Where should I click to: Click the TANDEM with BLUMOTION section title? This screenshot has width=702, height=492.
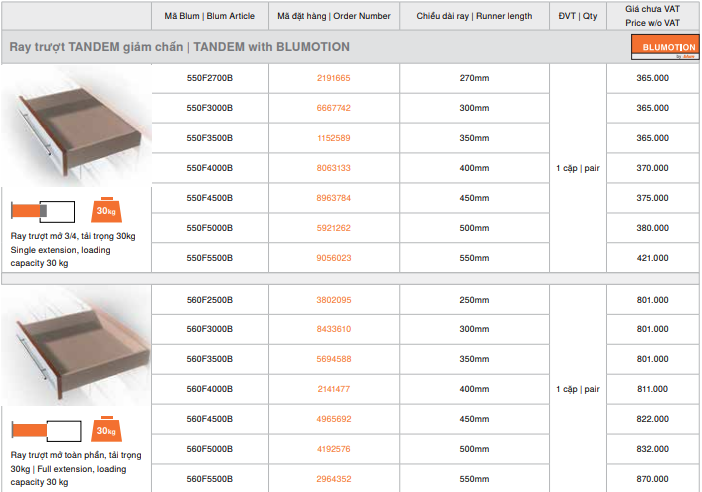pos(180,47)
